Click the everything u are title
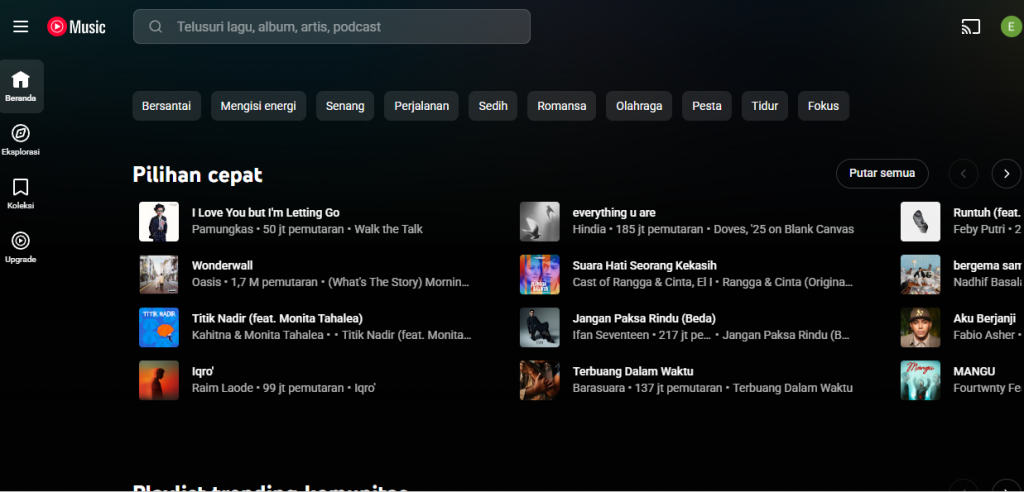The image size is (1024, 492). point(614,213)
